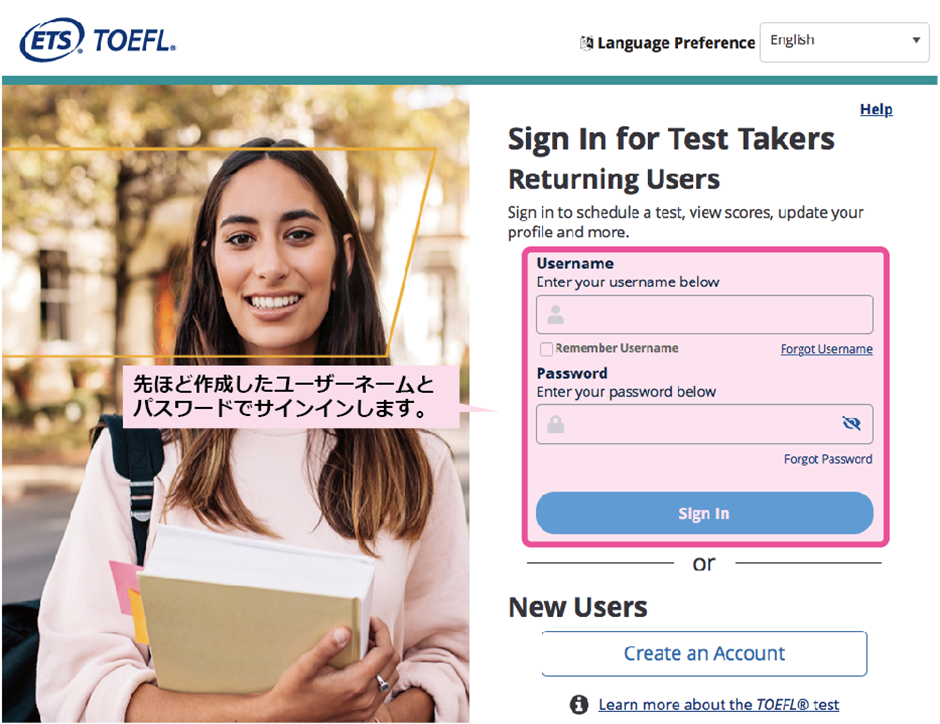Open Learn more about the TOEFL test
This screenshot has height=724, width=940.
click(x=719, y=705)
